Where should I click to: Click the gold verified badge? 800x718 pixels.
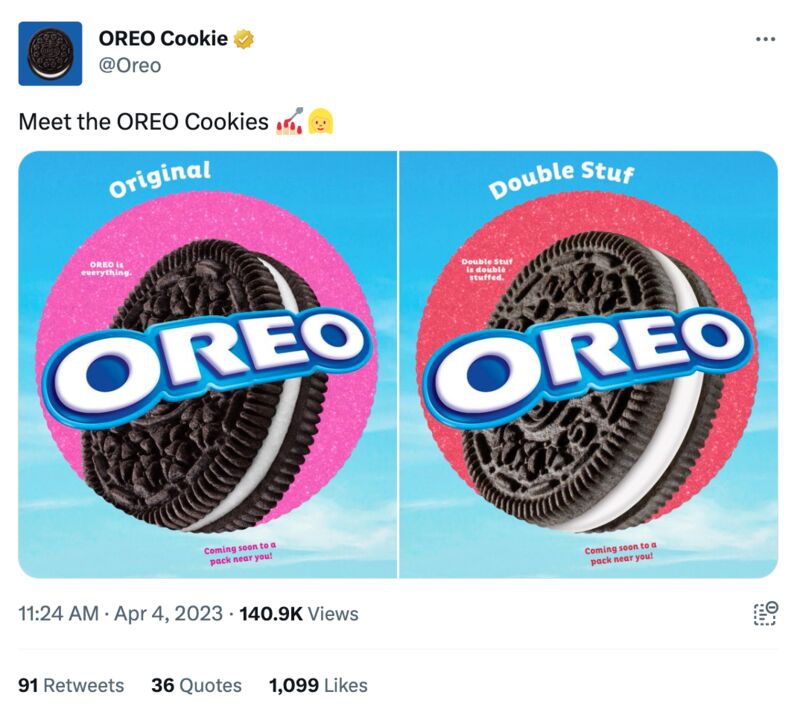244,40
